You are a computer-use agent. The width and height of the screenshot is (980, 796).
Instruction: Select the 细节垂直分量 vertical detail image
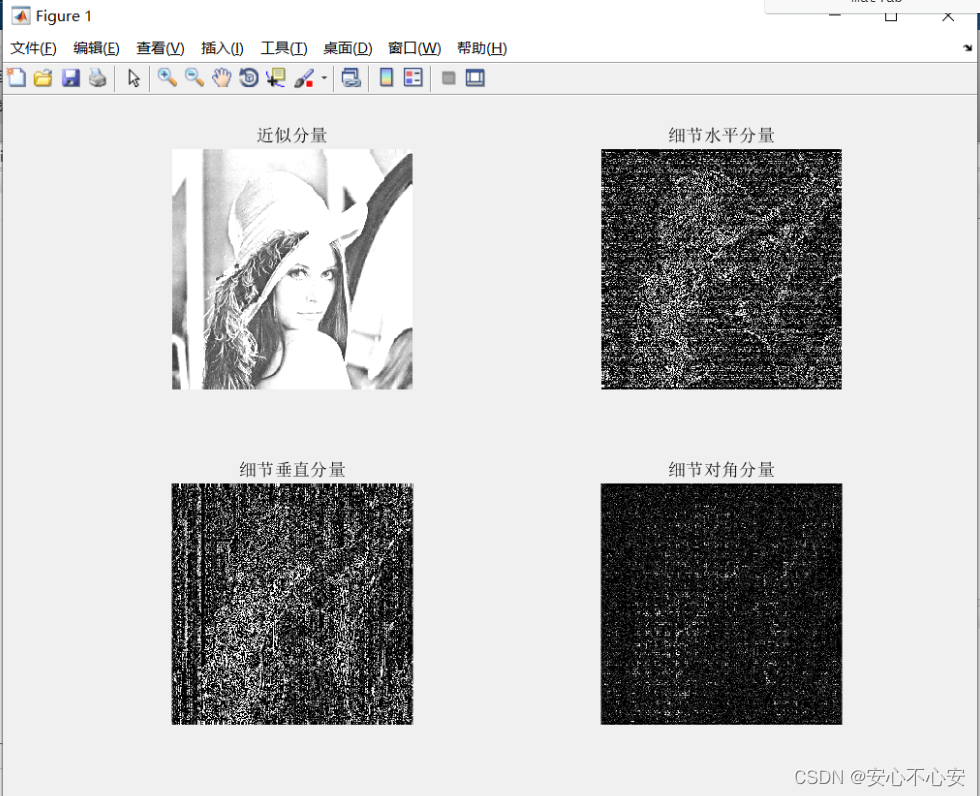coord(292,604)
